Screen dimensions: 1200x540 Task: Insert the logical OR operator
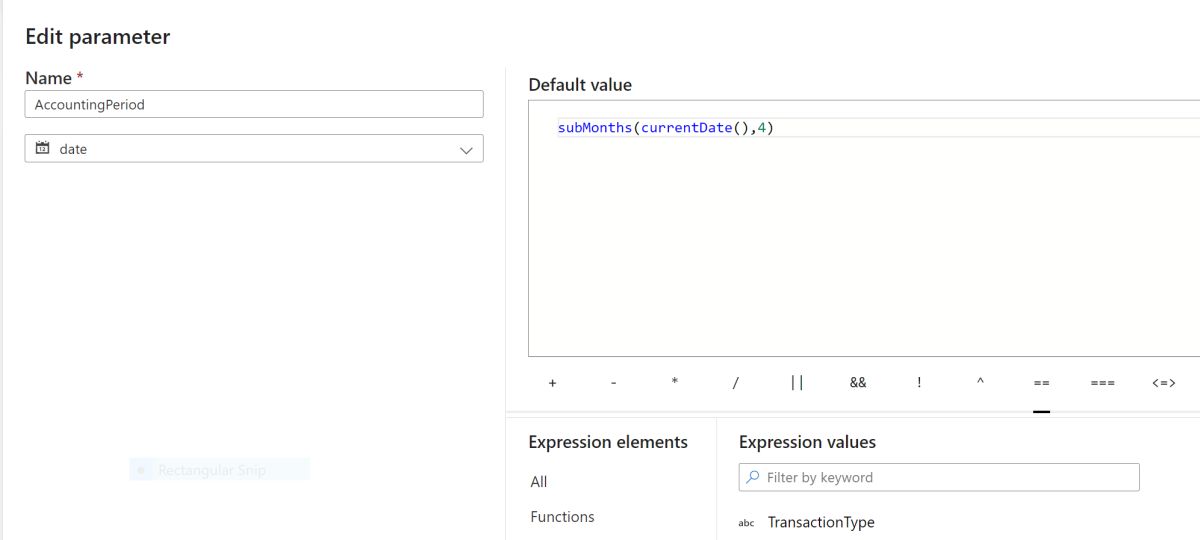pyautogui.click(x=797, y=383)
